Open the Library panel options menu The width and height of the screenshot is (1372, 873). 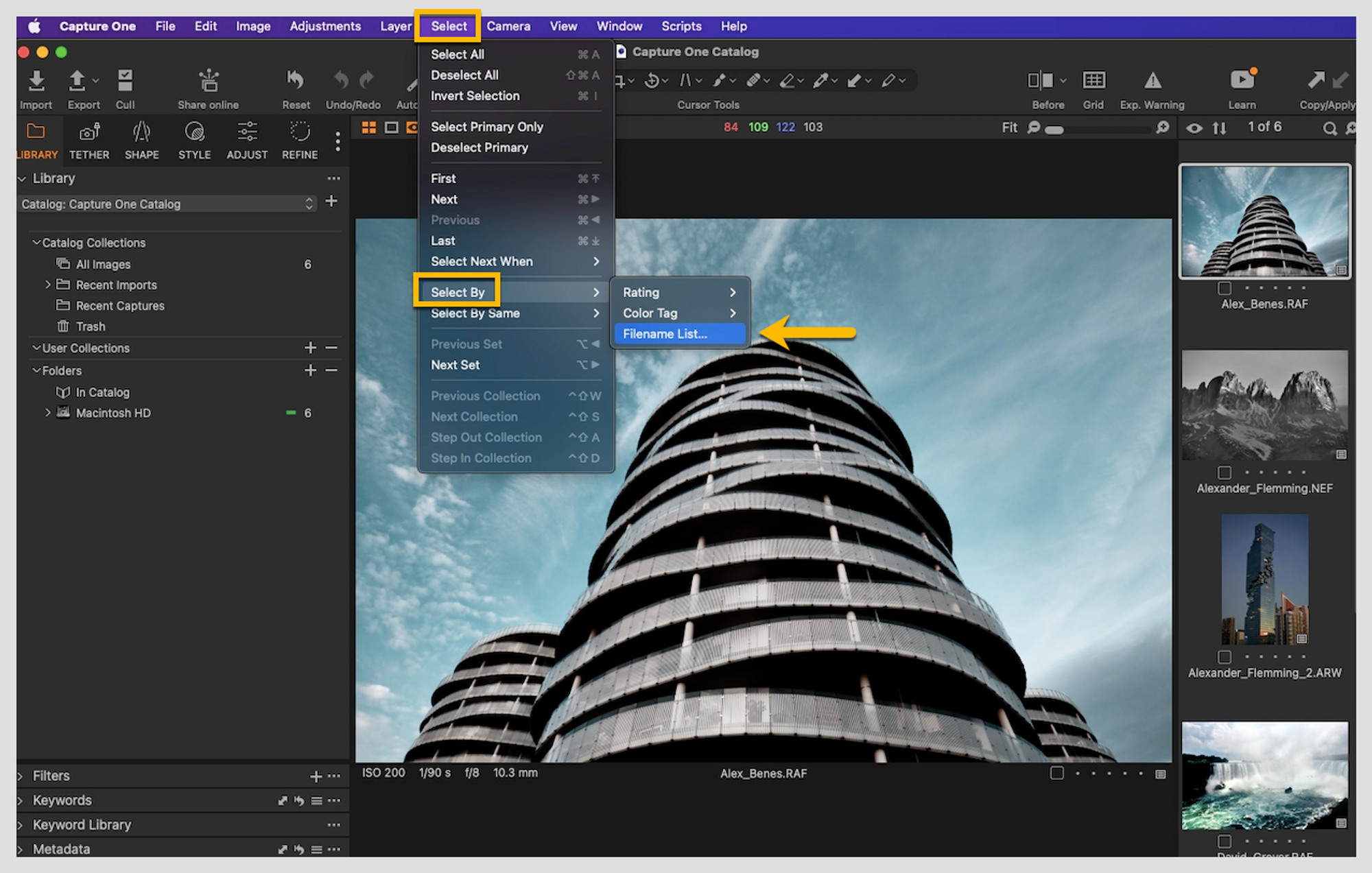[x=334, y=178]
